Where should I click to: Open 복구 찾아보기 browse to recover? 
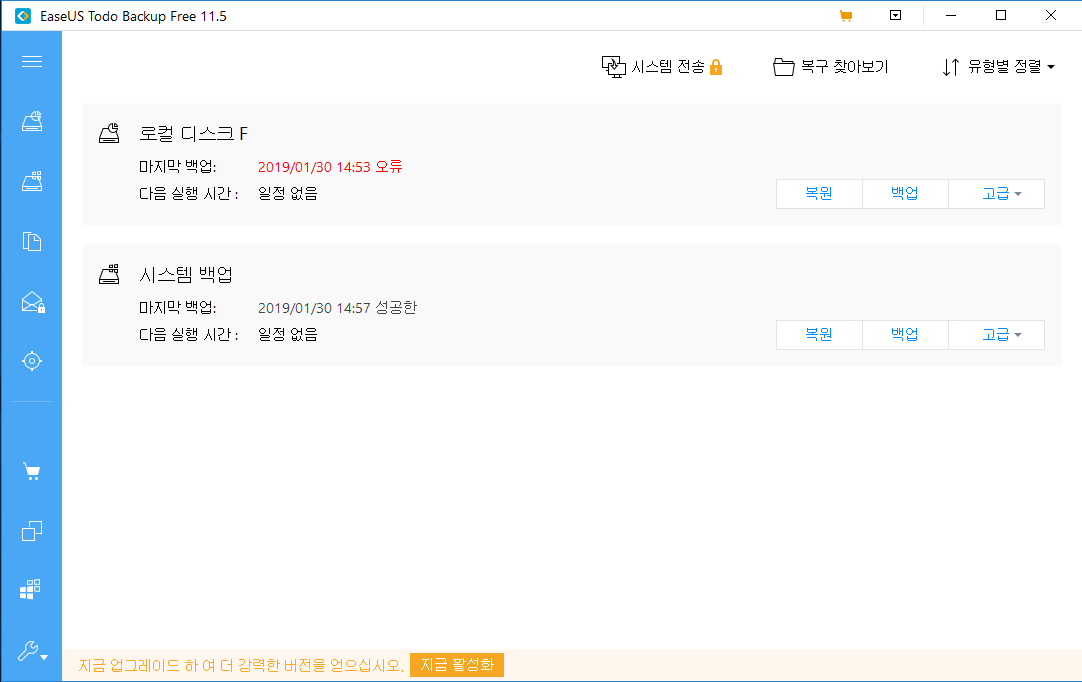[x=831, y=67]
